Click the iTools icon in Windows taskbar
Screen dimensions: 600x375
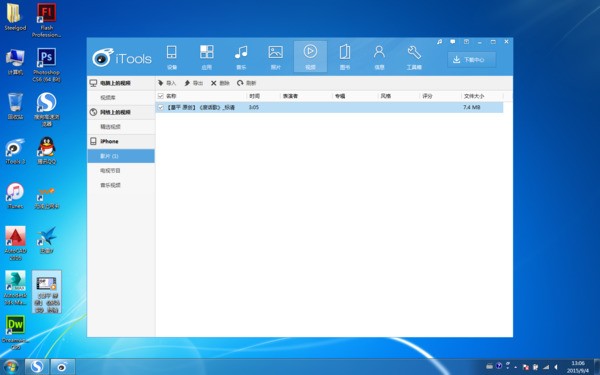coord(62,367)
